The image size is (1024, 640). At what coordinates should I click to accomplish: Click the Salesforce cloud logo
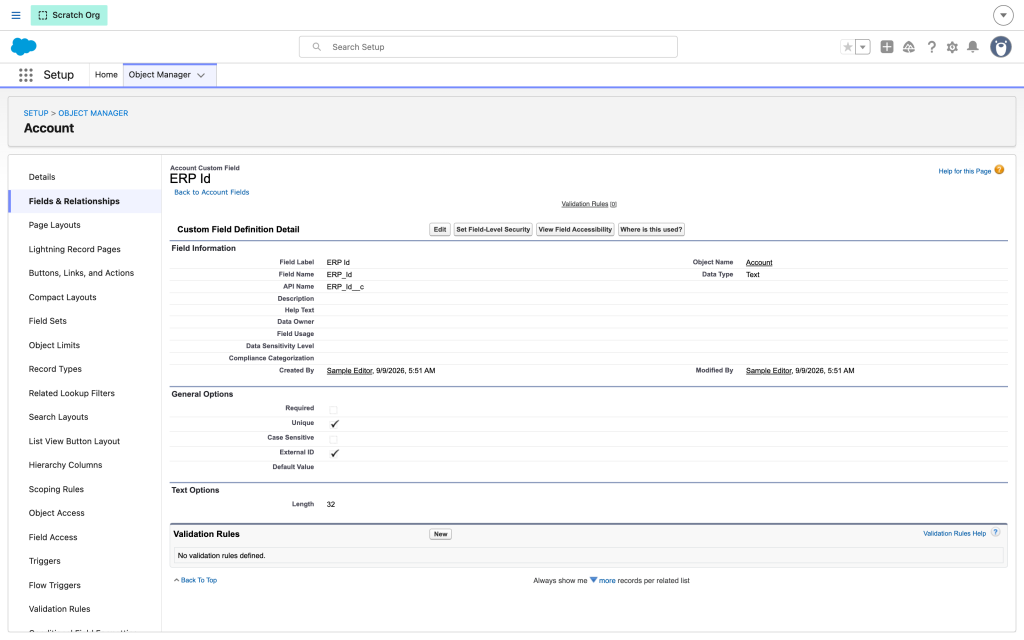(24, 46)
